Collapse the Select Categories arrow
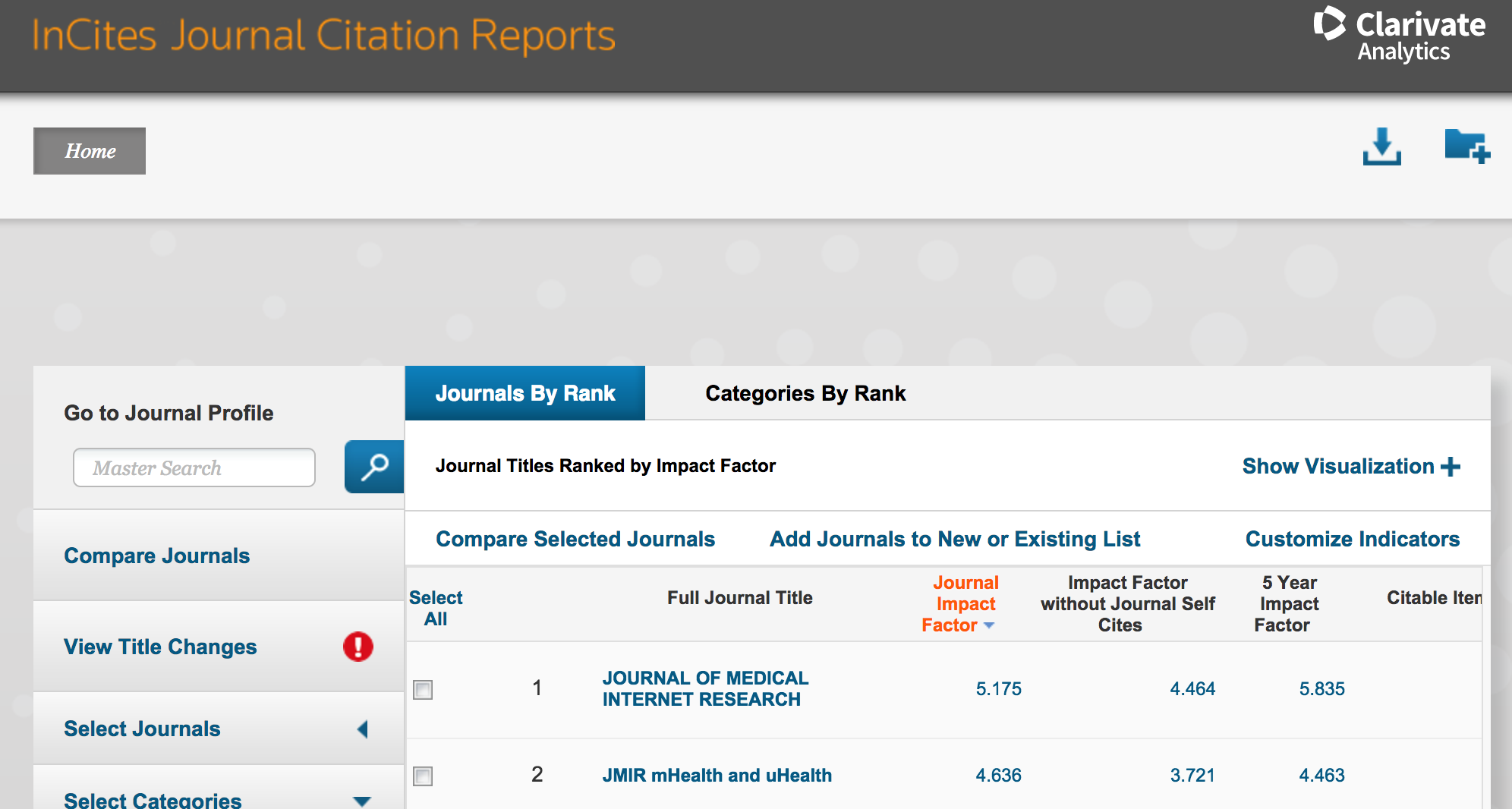The image size is (1512, 809). (362, 801)
